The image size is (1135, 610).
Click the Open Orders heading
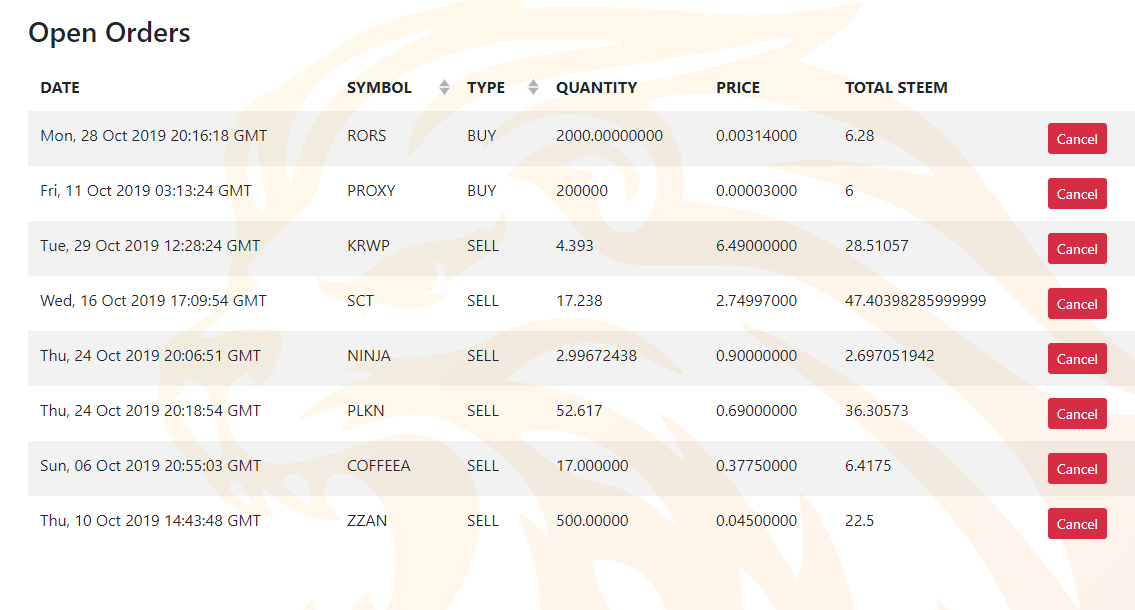point(109,33)
